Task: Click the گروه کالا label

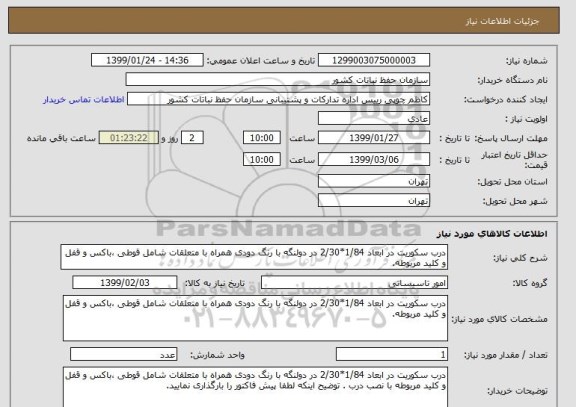Action: point(530,283)
